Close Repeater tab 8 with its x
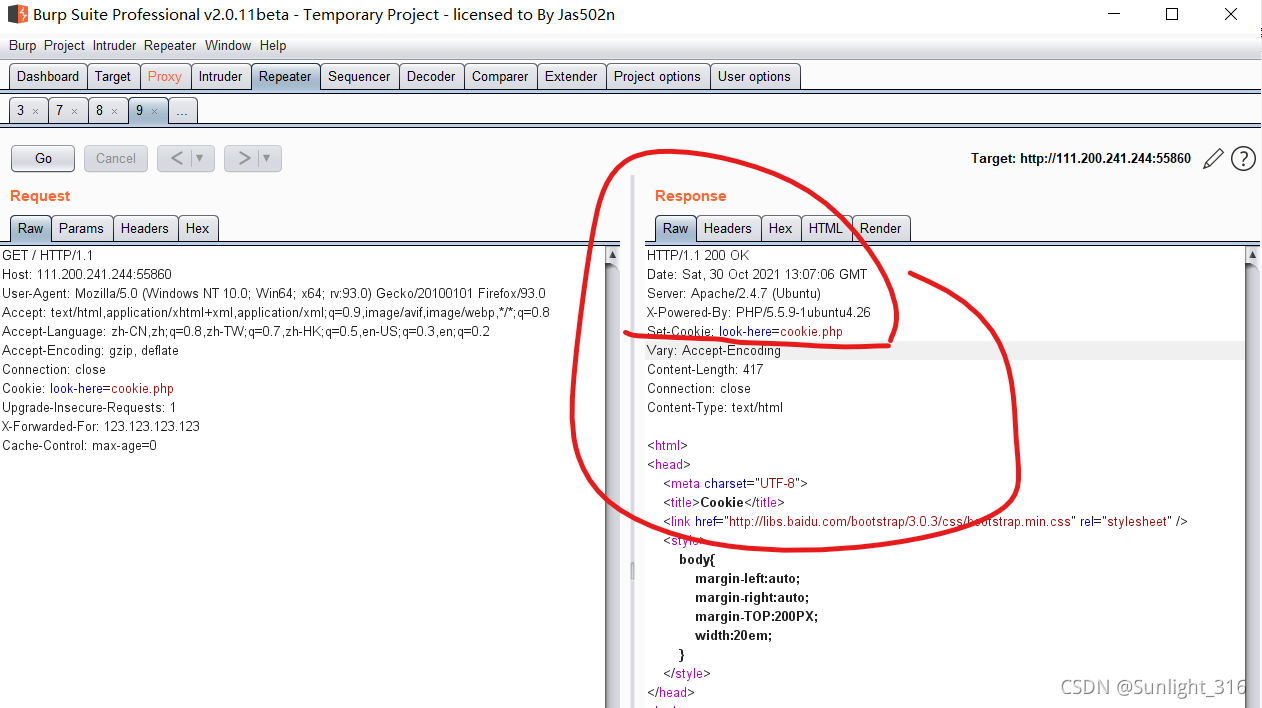The height and width of the screenshot is (708, 1262). (114, 111)
